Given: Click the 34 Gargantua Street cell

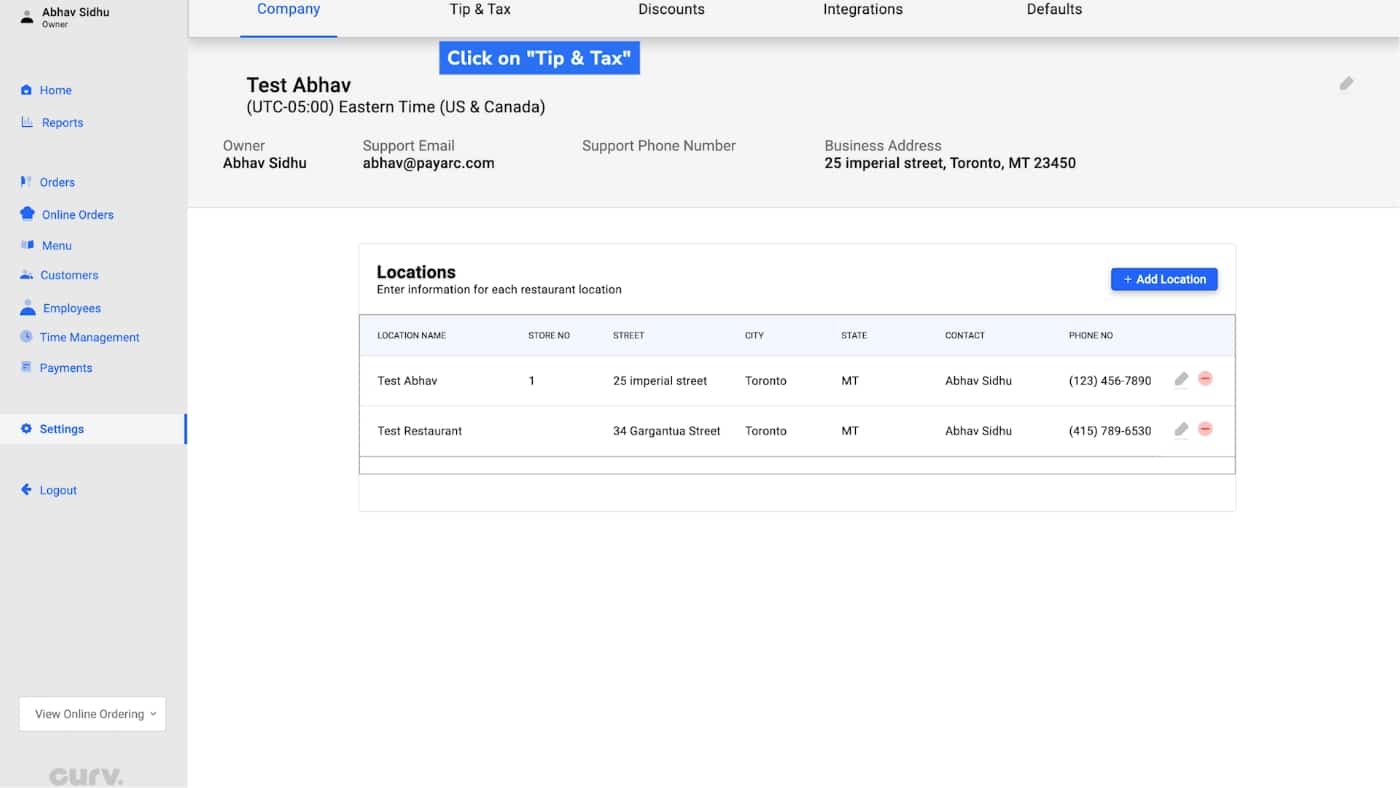Looking at the screenshot, I should (x=667, y=431).
